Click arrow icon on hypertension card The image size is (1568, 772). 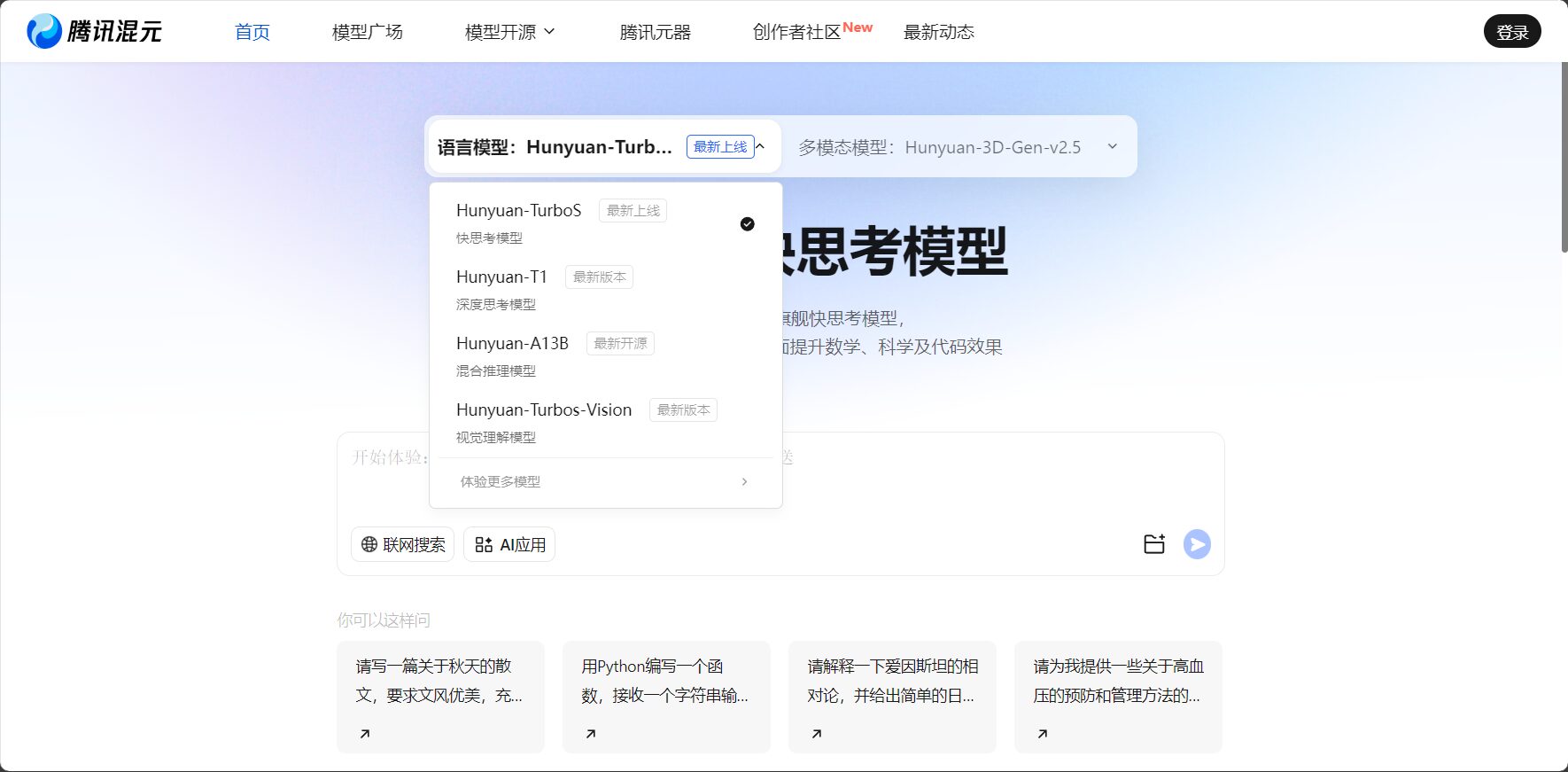tap(1043, 733)
